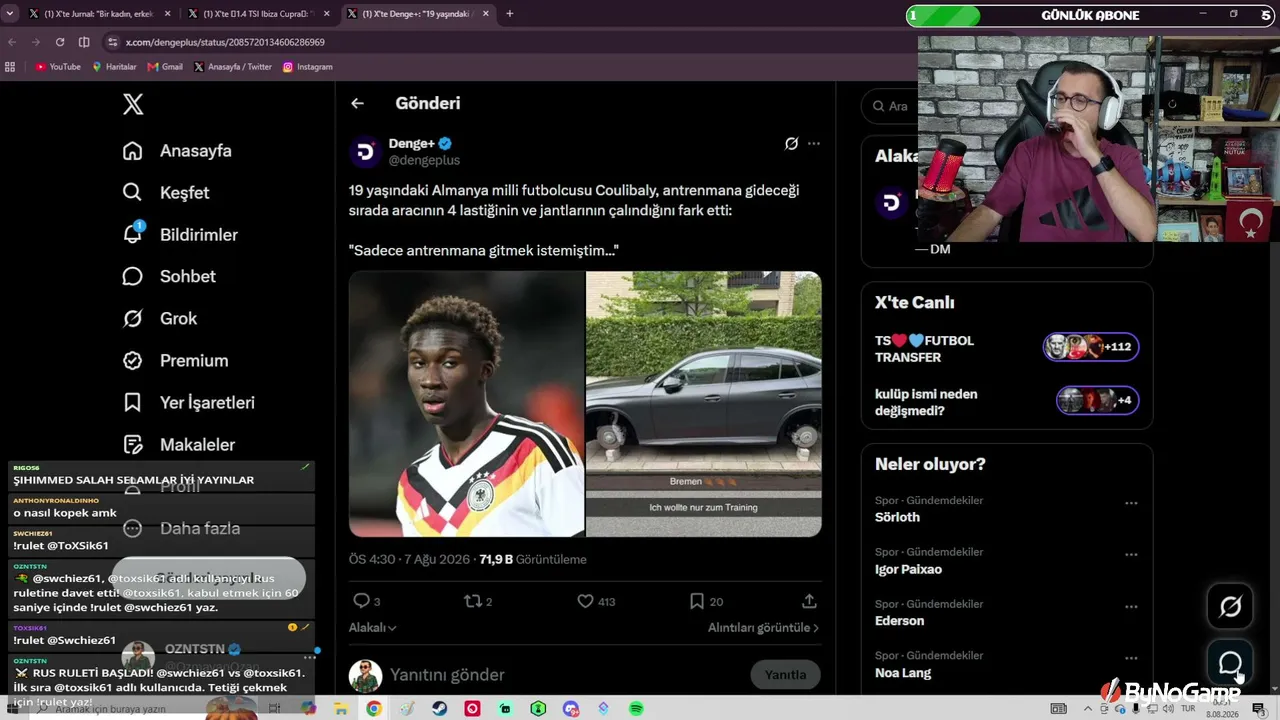Click the browser address bar URL
This screenshot has height=720, width=1280.
coord(225,42)
